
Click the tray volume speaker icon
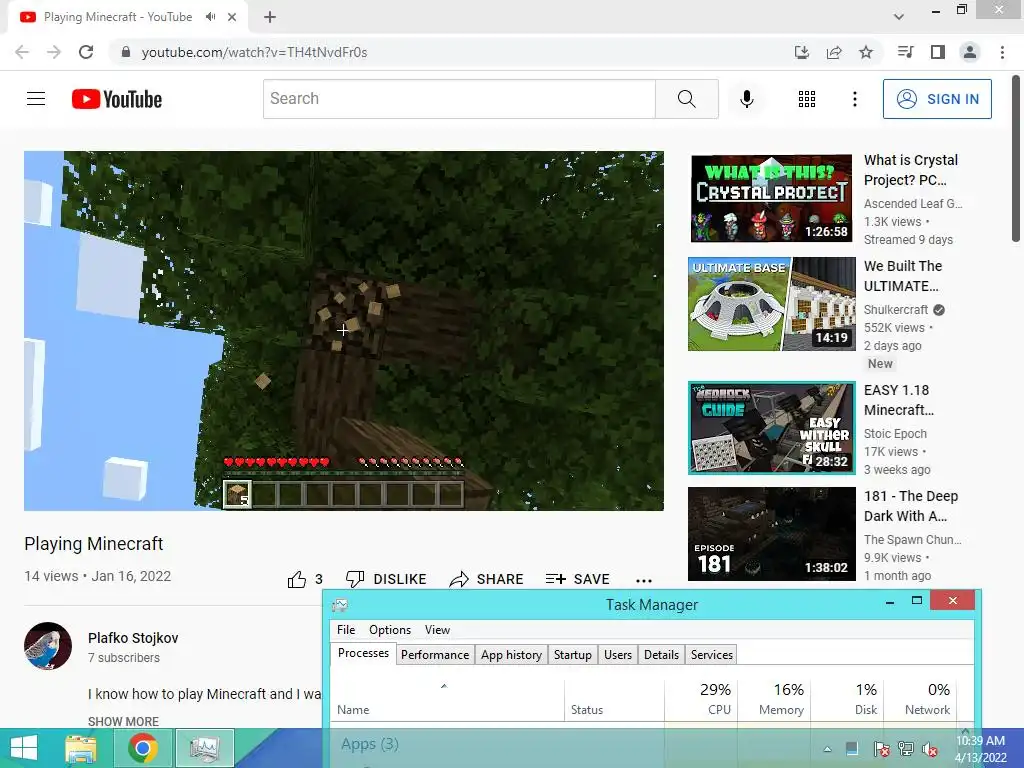930,749
